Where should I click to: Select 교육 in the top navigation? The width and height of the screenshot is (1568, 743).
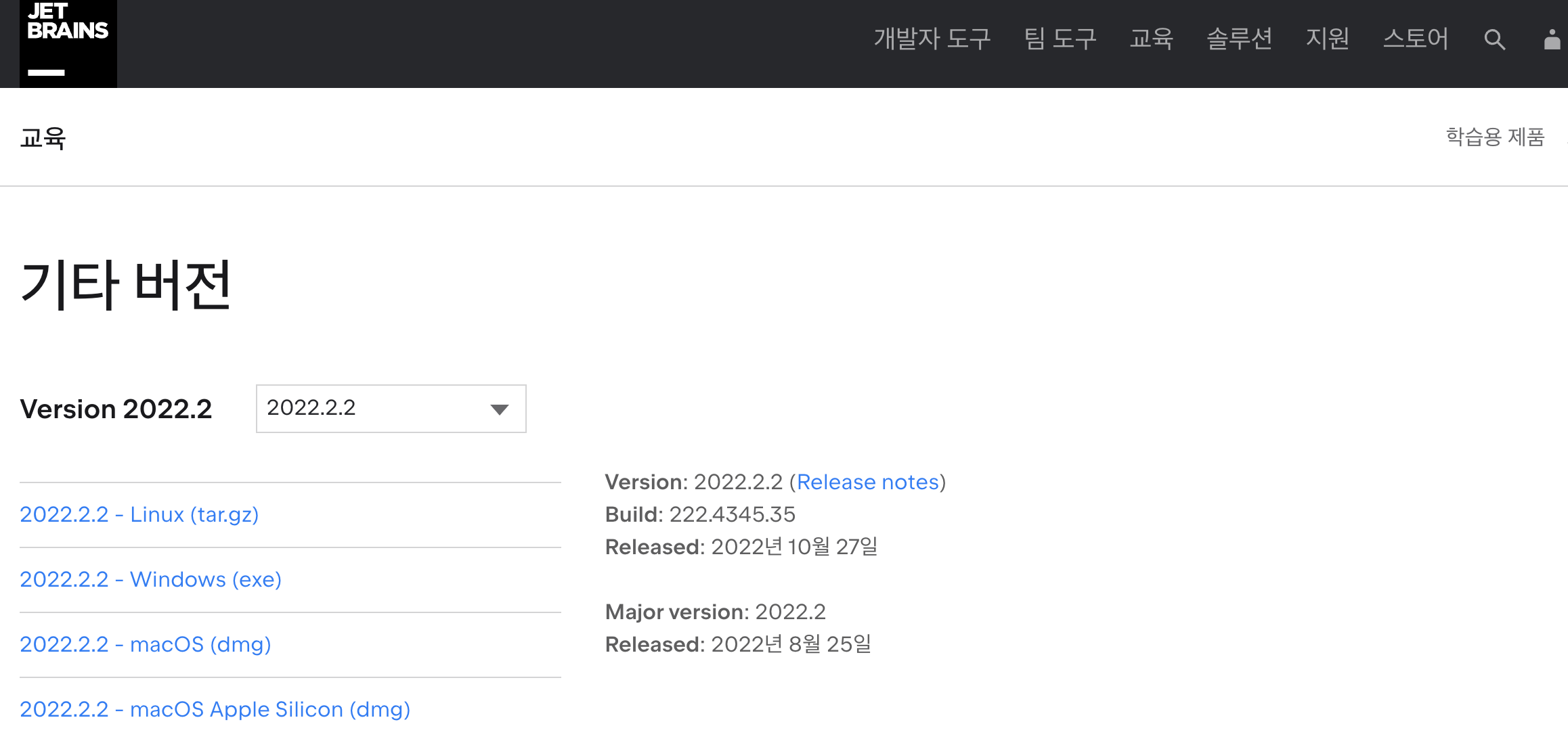(1151, 39)
